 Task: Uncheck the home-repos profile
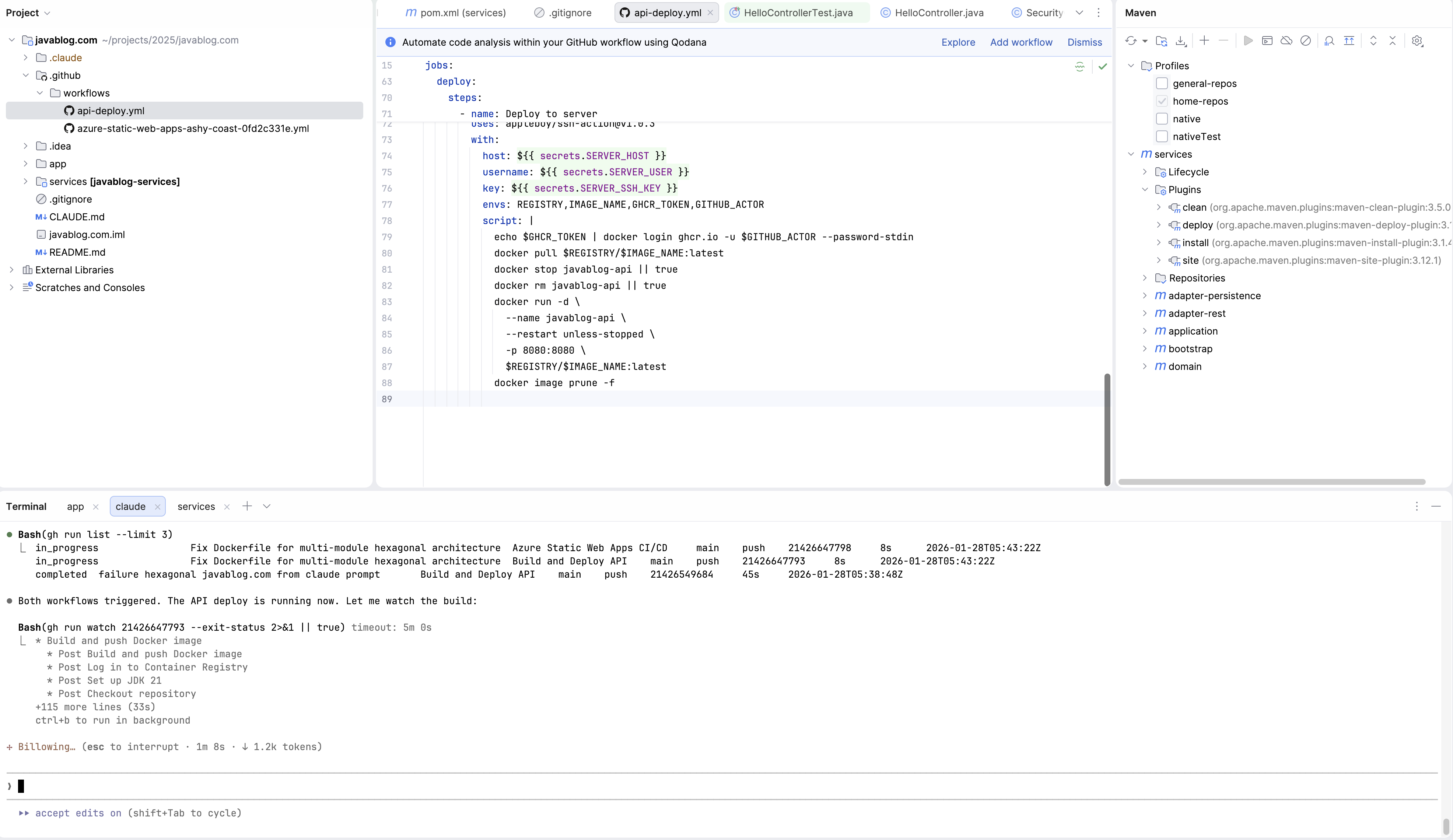[1162, 101]
